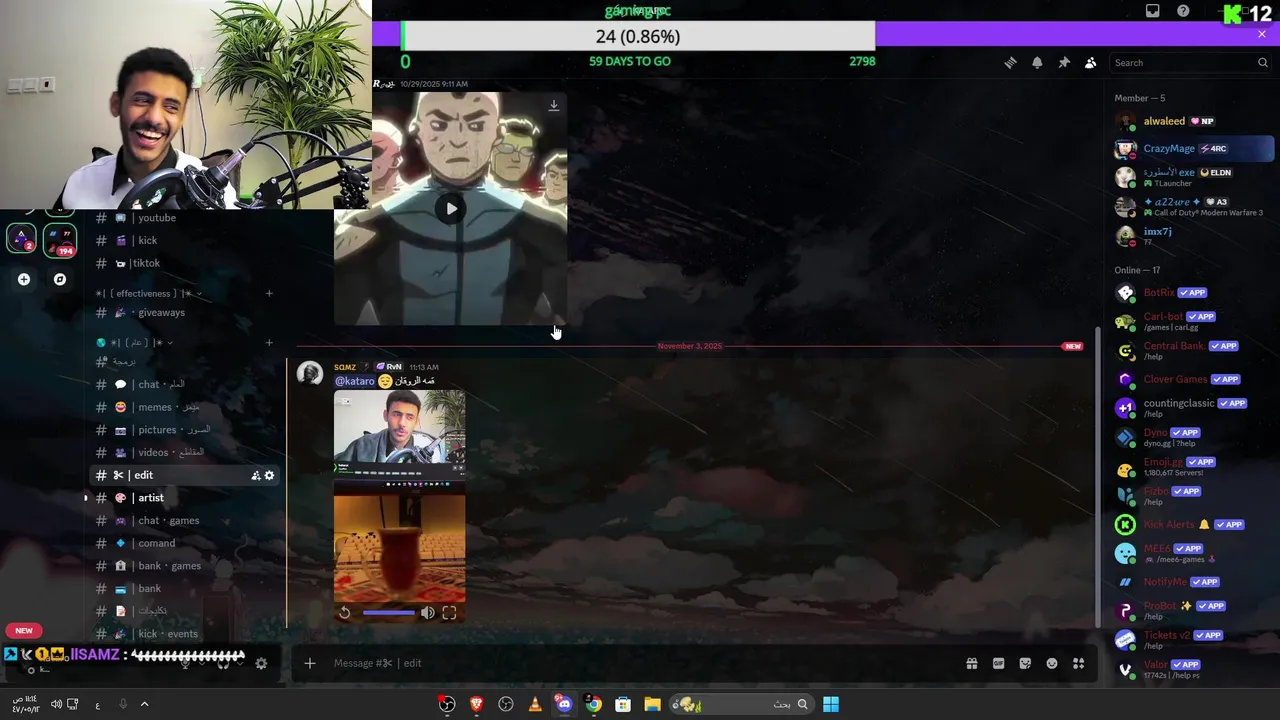Open the memes channel
The width and height of the screenshot is (1280, 720).
tap(183, 407)
